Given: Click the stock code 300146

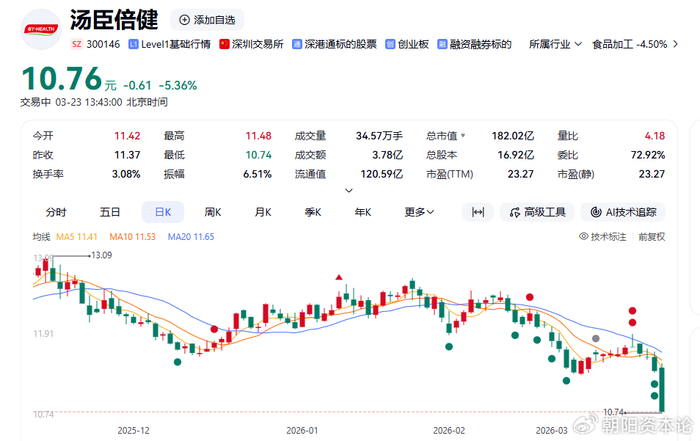Looking at the screenshot, I should pyautogui.click(x=103, y=44).
